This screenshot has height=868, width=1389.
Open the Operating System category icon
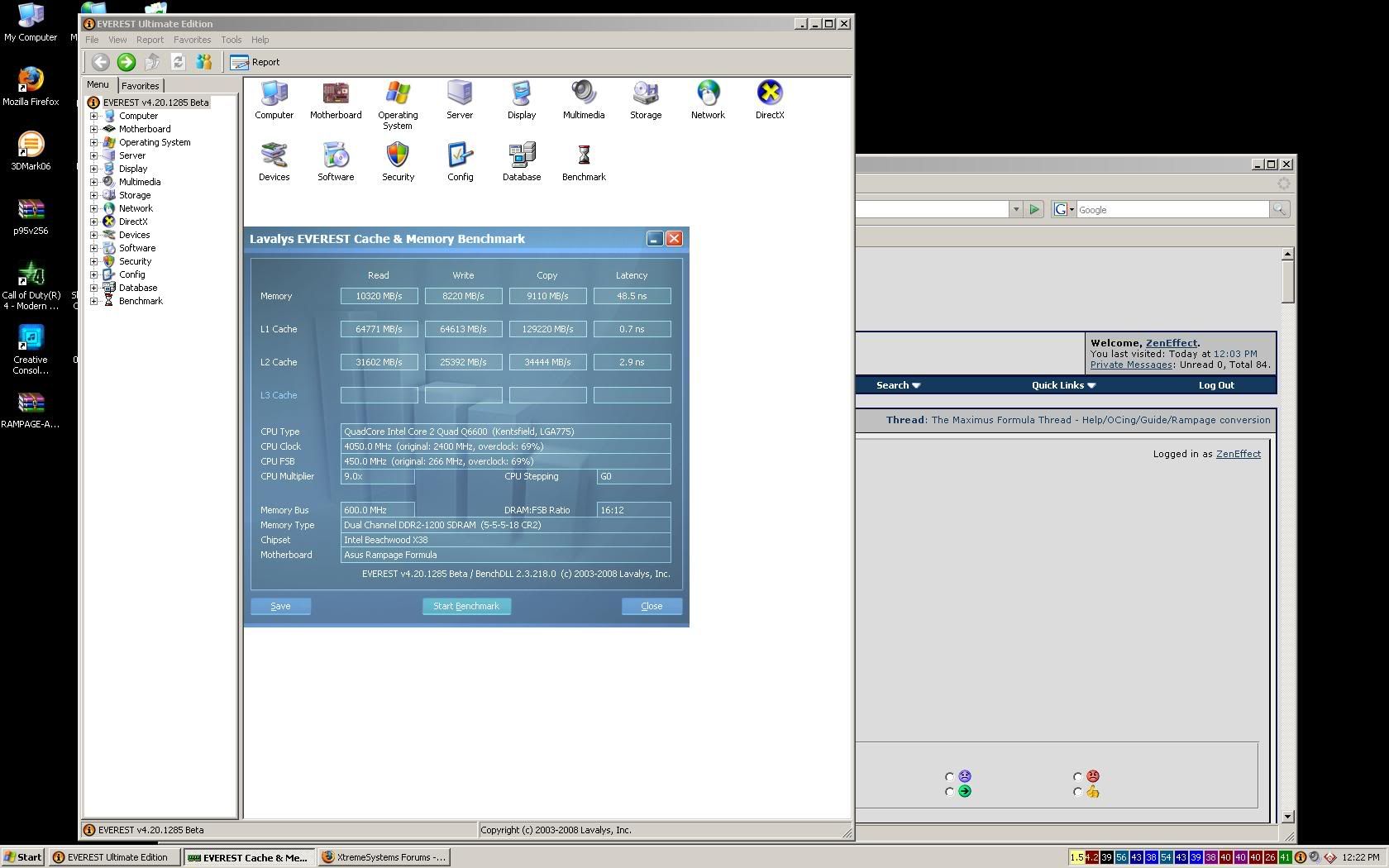pos(398,105)
